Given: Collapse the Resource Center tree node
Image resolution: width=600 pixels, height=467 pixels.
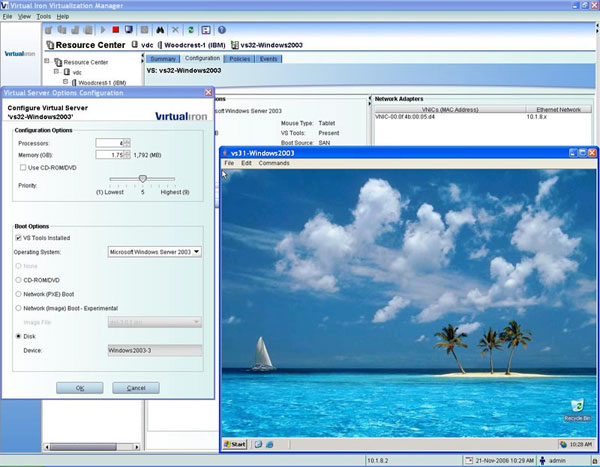Looking at the screenshot, I should click(46, 61).
